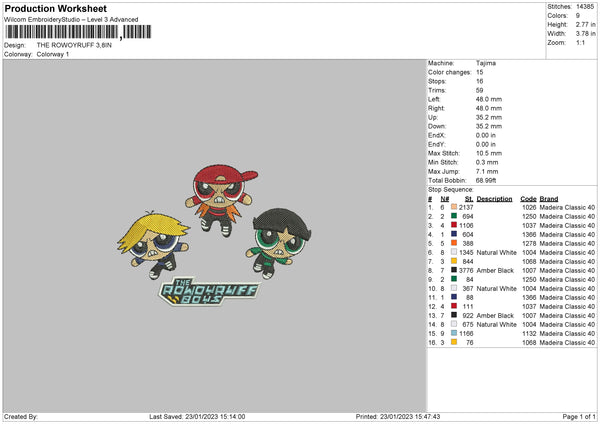Click the peach swatch in stop 1
This screenshot has height=424, width=600.
pyautogui.click(x=454, y=207)
